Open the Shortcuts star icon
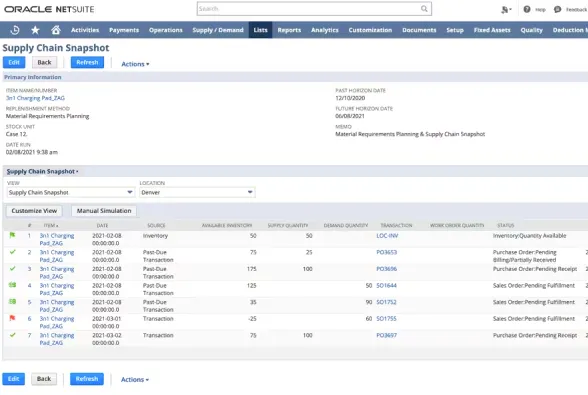The height and width of the screenshot is (395, 588). coord(35,30)
